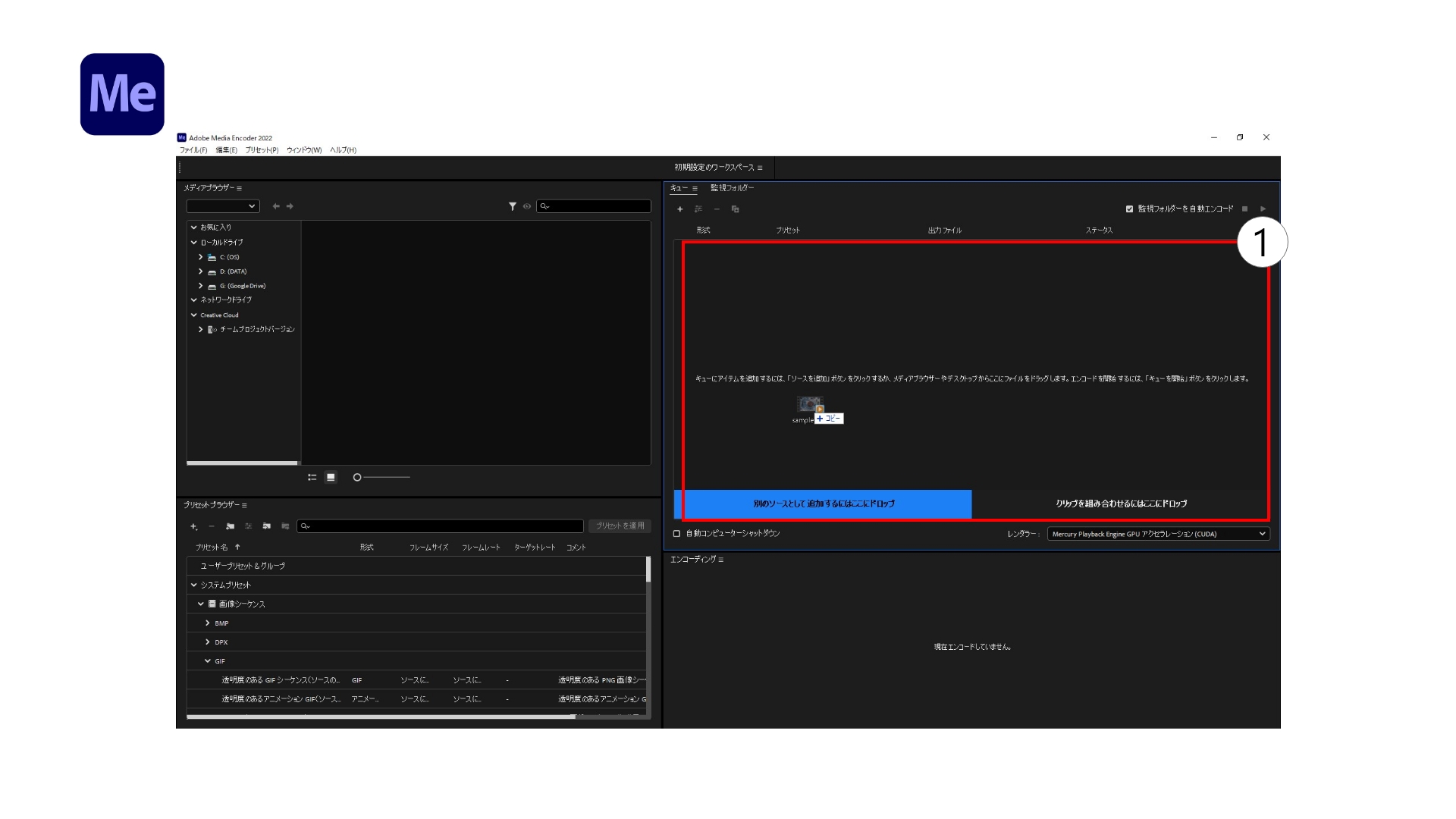Remove item using the minus icon in queue

pos(717,209)
